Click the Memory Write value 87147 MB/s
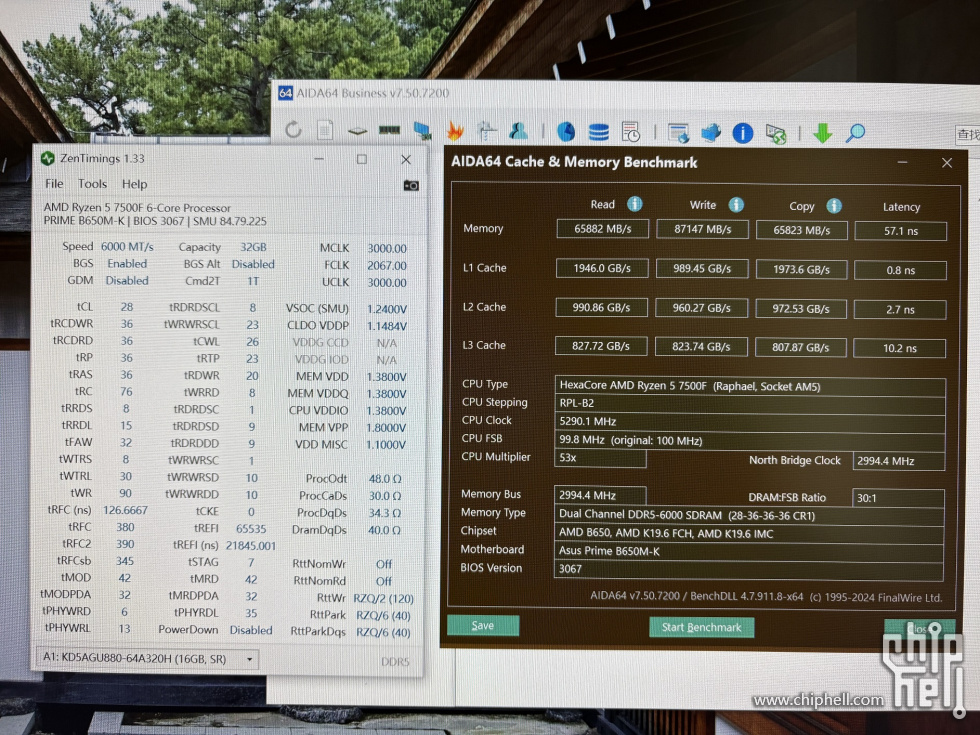Screen dimensions: 980x735 702,229
